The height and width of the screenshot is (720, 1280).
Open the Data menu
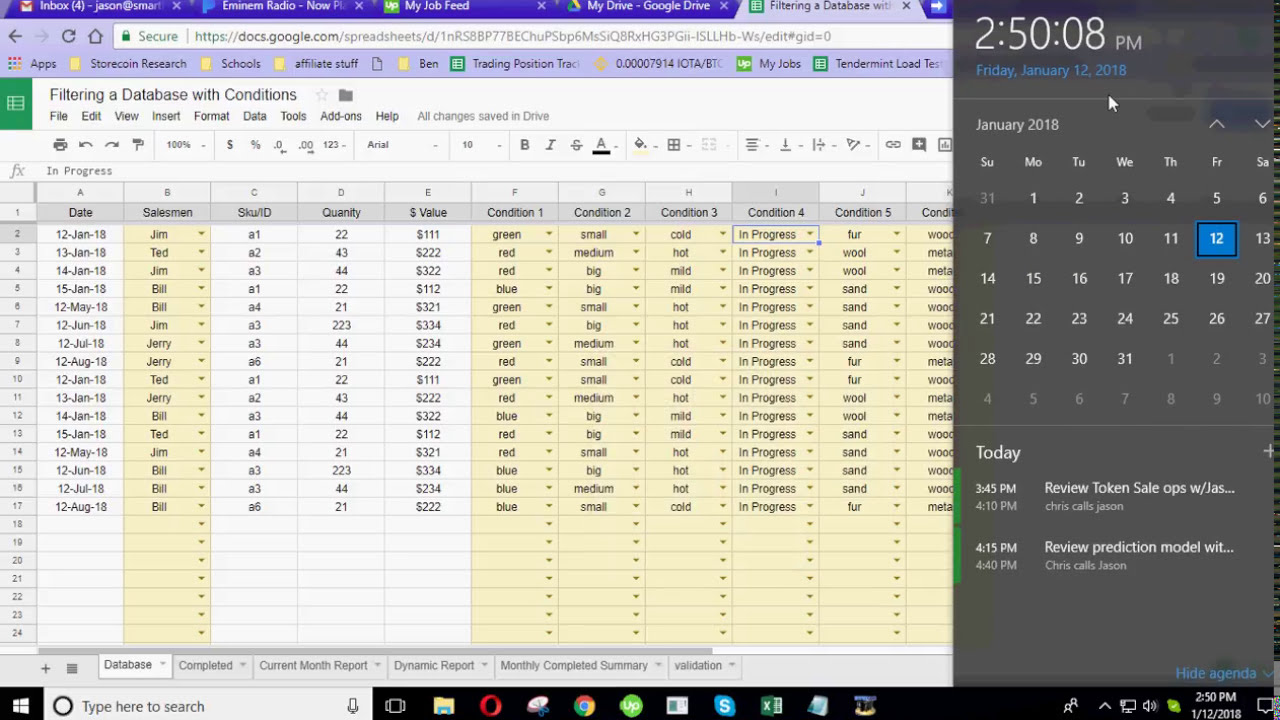click(255, 116)
